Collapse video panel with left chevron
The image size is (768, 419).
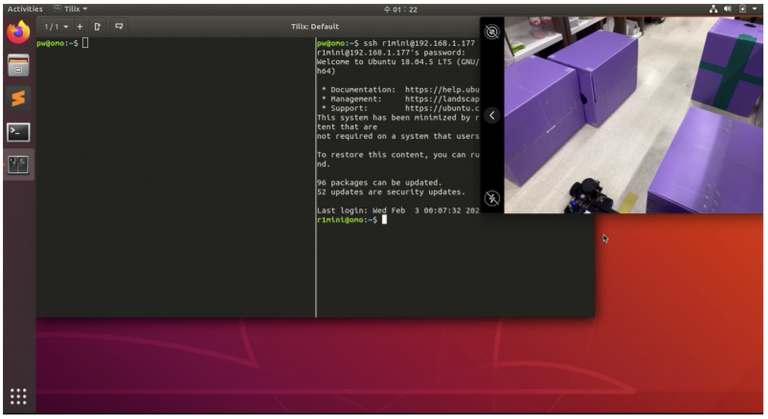coord(492,116)
